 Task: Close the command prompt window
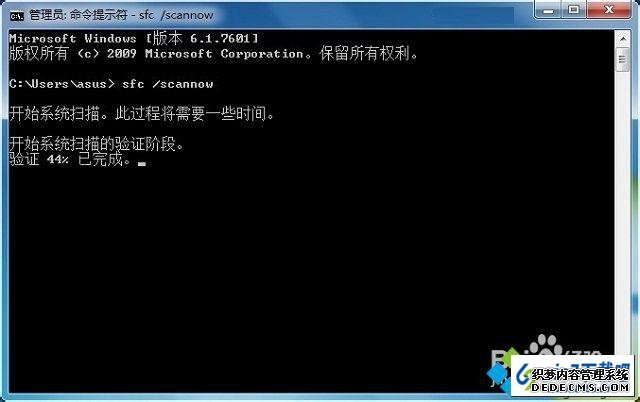[609, 10]
